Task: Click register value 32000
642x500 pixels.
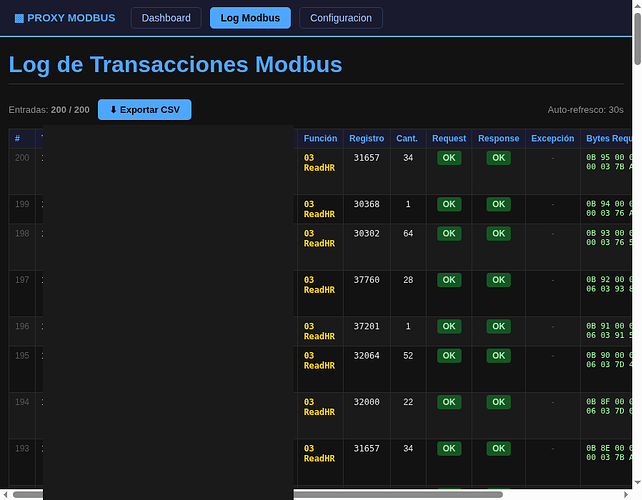Action: point(366,402)
